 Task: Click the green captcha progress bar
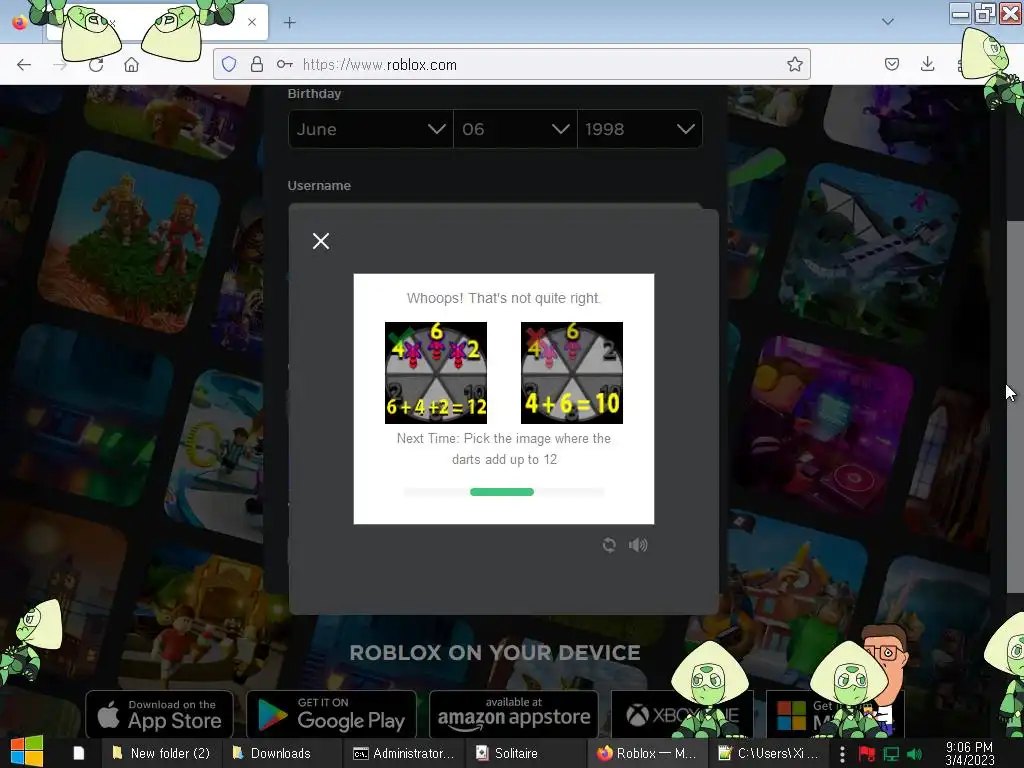tap(502, 492)
